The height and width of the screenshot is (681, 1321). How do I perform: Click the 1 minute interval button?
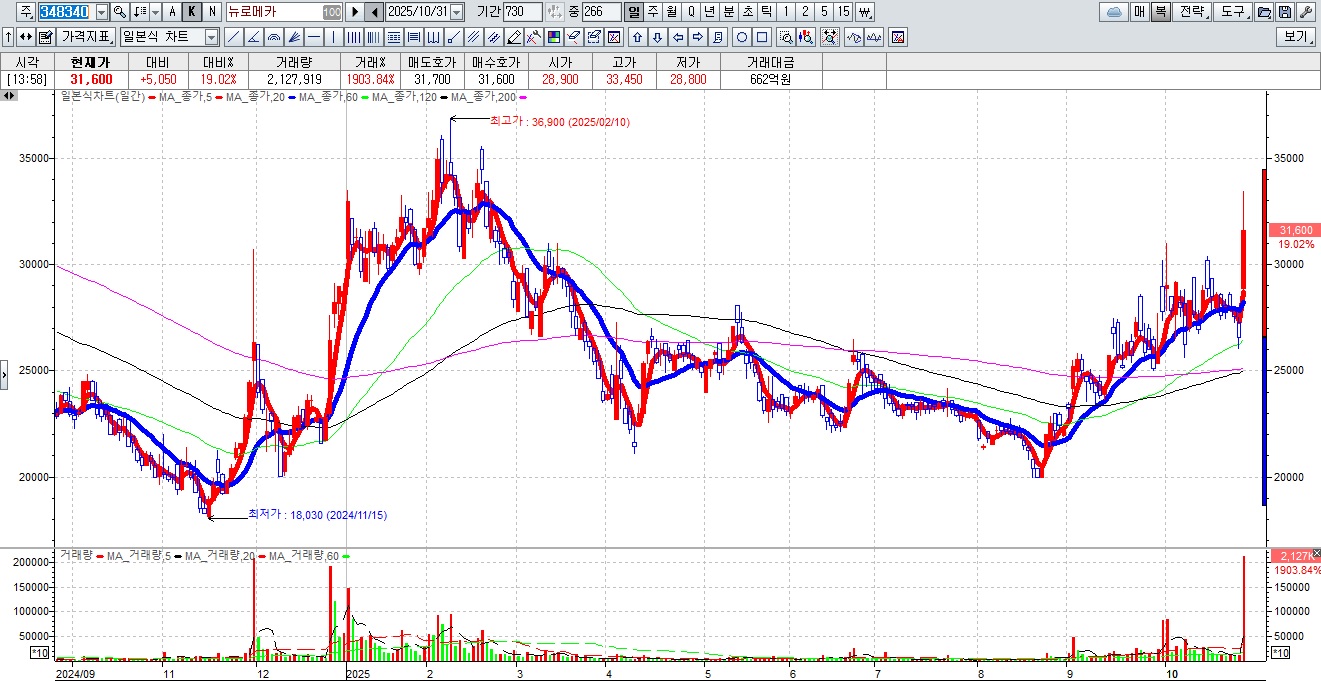pyautogui.click(x=786, y=12)
